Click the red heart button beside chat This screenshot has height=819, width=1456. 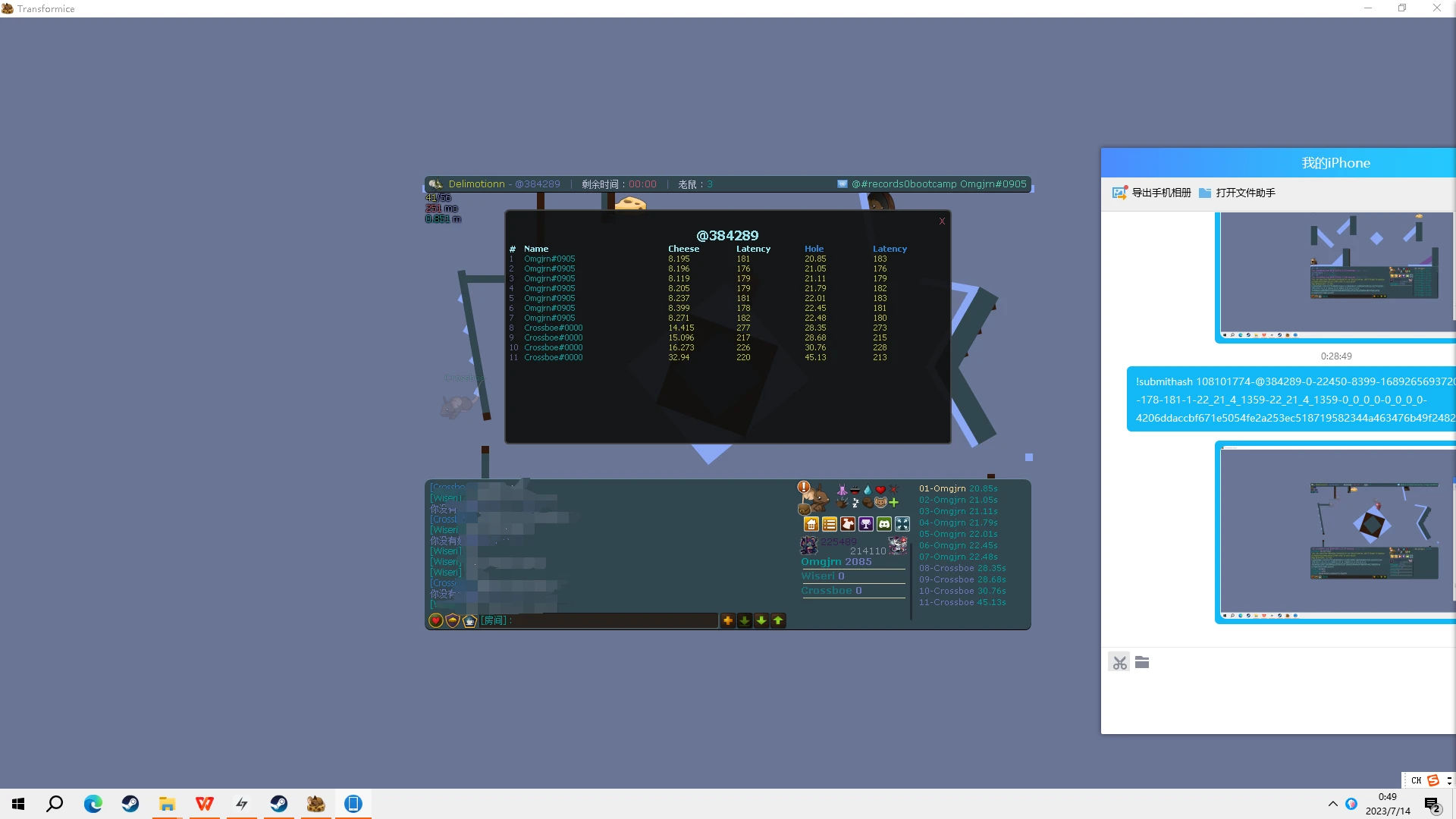pyautogui.click(x=436, y=620)
